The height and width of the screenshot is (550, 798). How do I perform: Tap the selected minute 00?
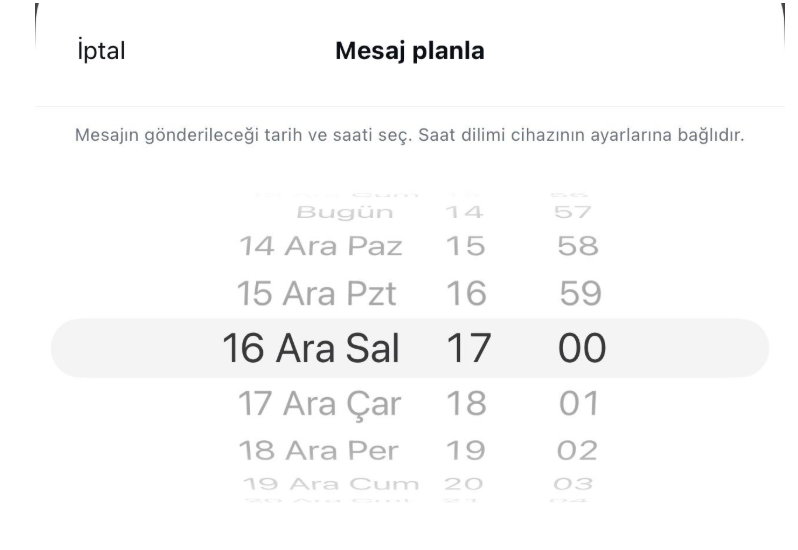579,347
